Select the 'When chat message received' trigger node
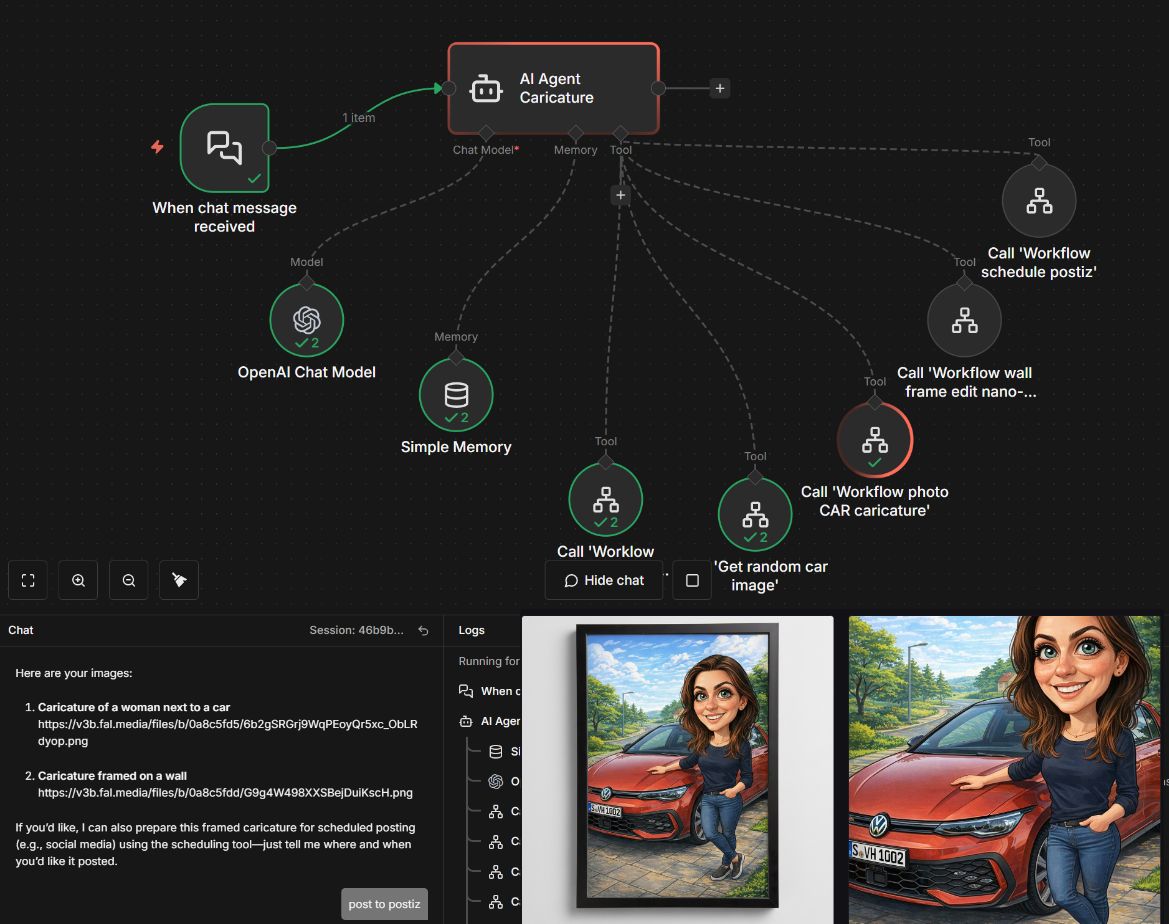 click(225, 148)
